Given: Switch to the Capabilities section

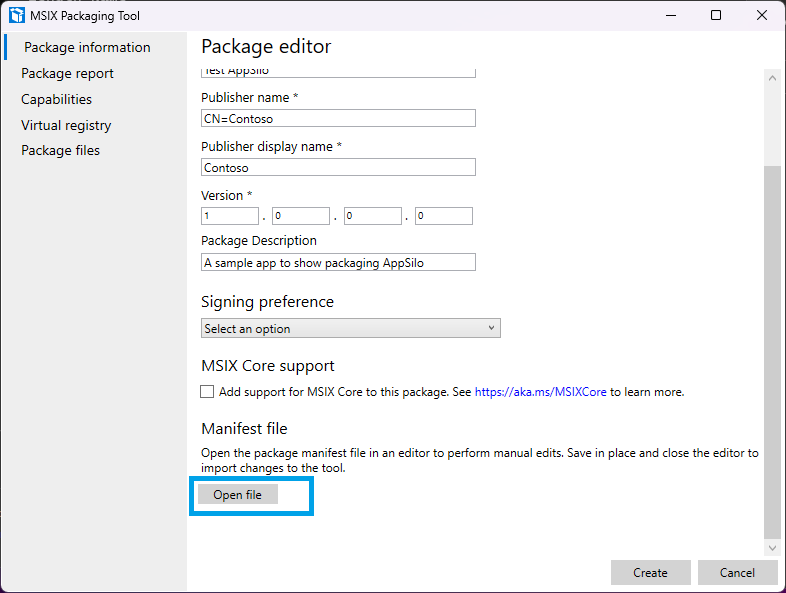Looking at the screenshot, I should point(56,99).
